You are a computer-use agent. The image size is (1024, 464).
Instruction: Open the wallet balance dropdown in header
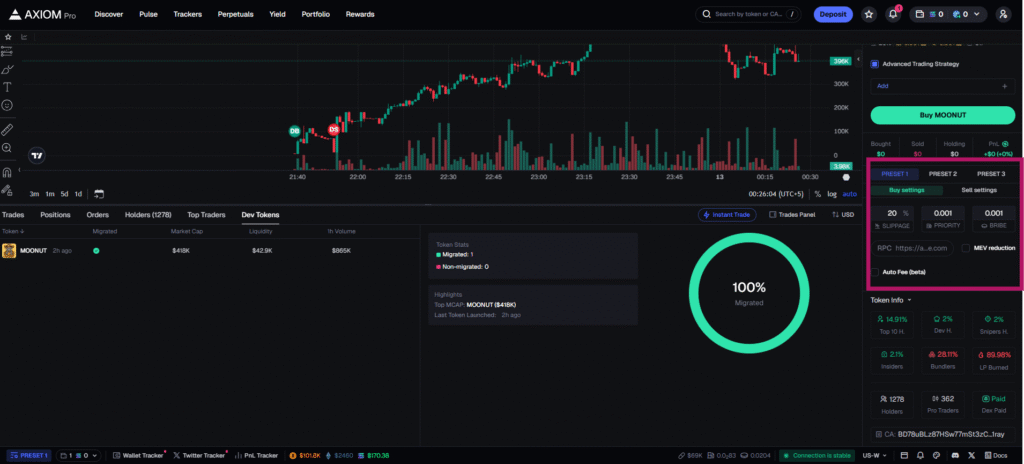click(946, 14)
